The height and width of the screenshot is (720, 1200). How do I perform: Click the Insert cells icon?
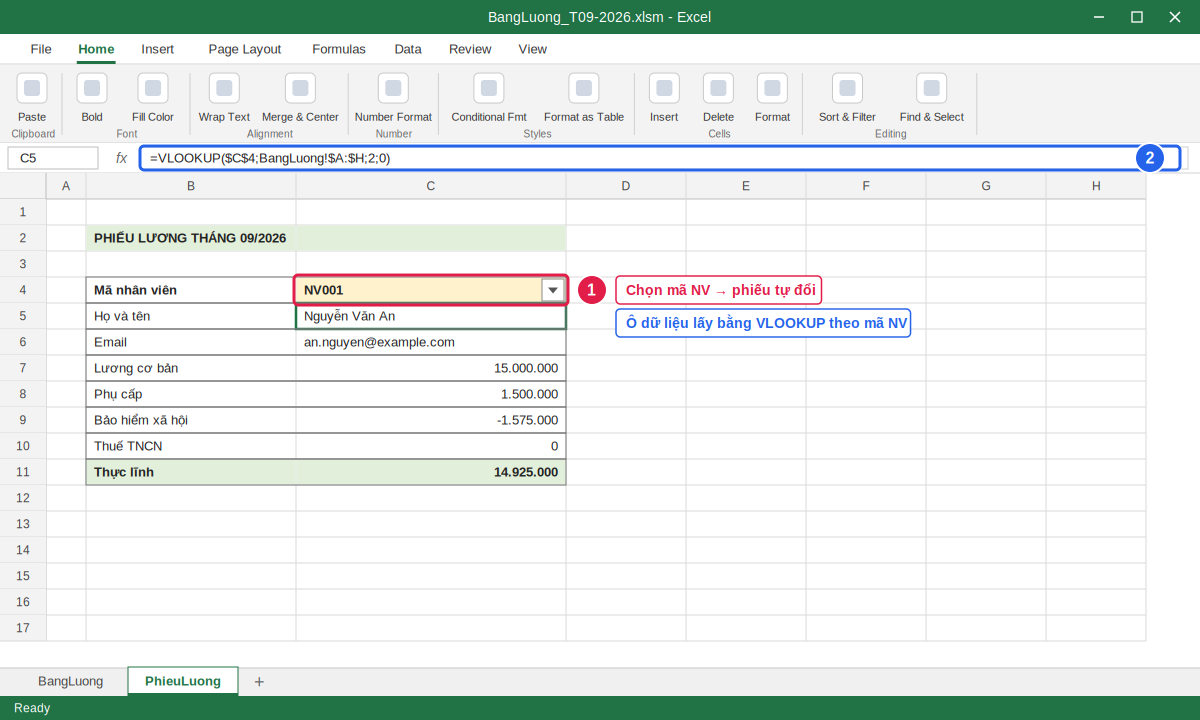point(664,88)
